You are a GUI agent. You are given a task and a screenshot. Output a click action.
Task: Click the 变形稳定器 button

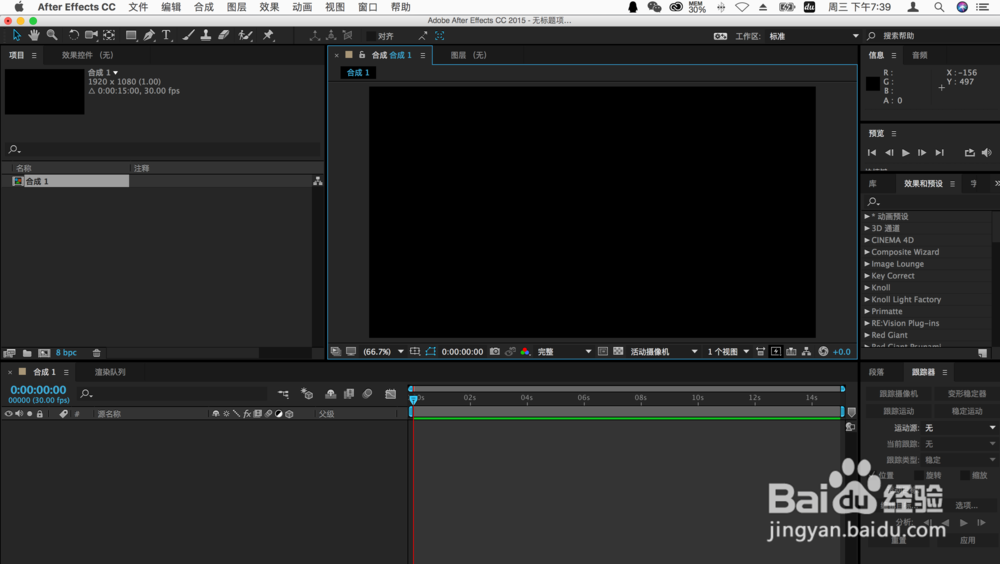tap(966, 394)
